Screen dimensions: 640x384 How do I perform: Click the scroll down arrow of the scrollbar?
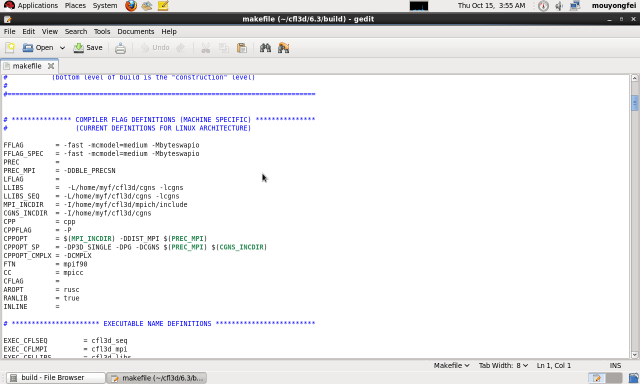tap(635, 355)
